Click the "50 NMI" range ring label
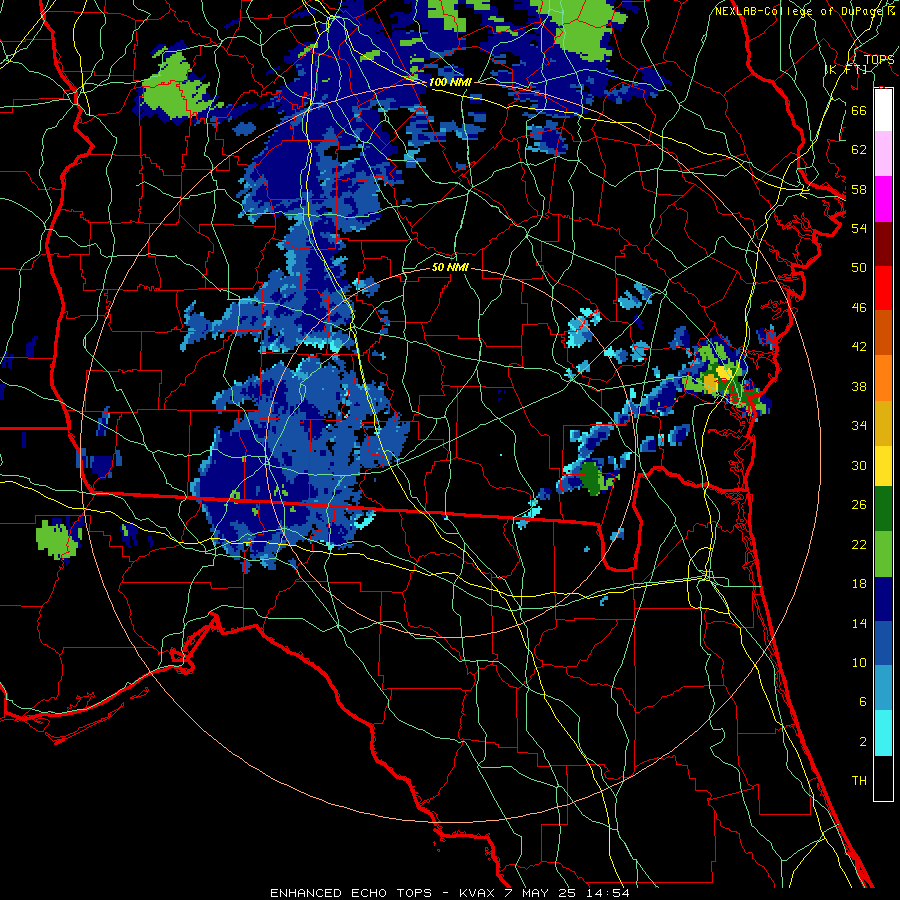The height and width of the screenshot is (900, 900). tap(450, 267)
